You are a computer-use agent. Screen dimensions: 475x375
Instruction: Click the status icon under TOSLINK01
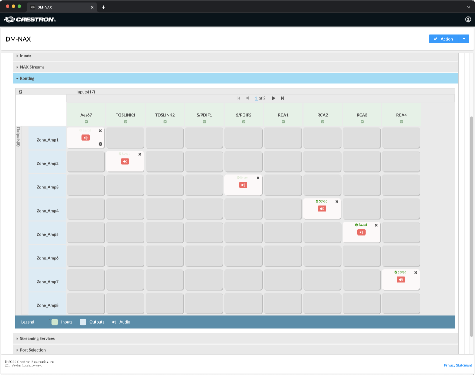125,122
